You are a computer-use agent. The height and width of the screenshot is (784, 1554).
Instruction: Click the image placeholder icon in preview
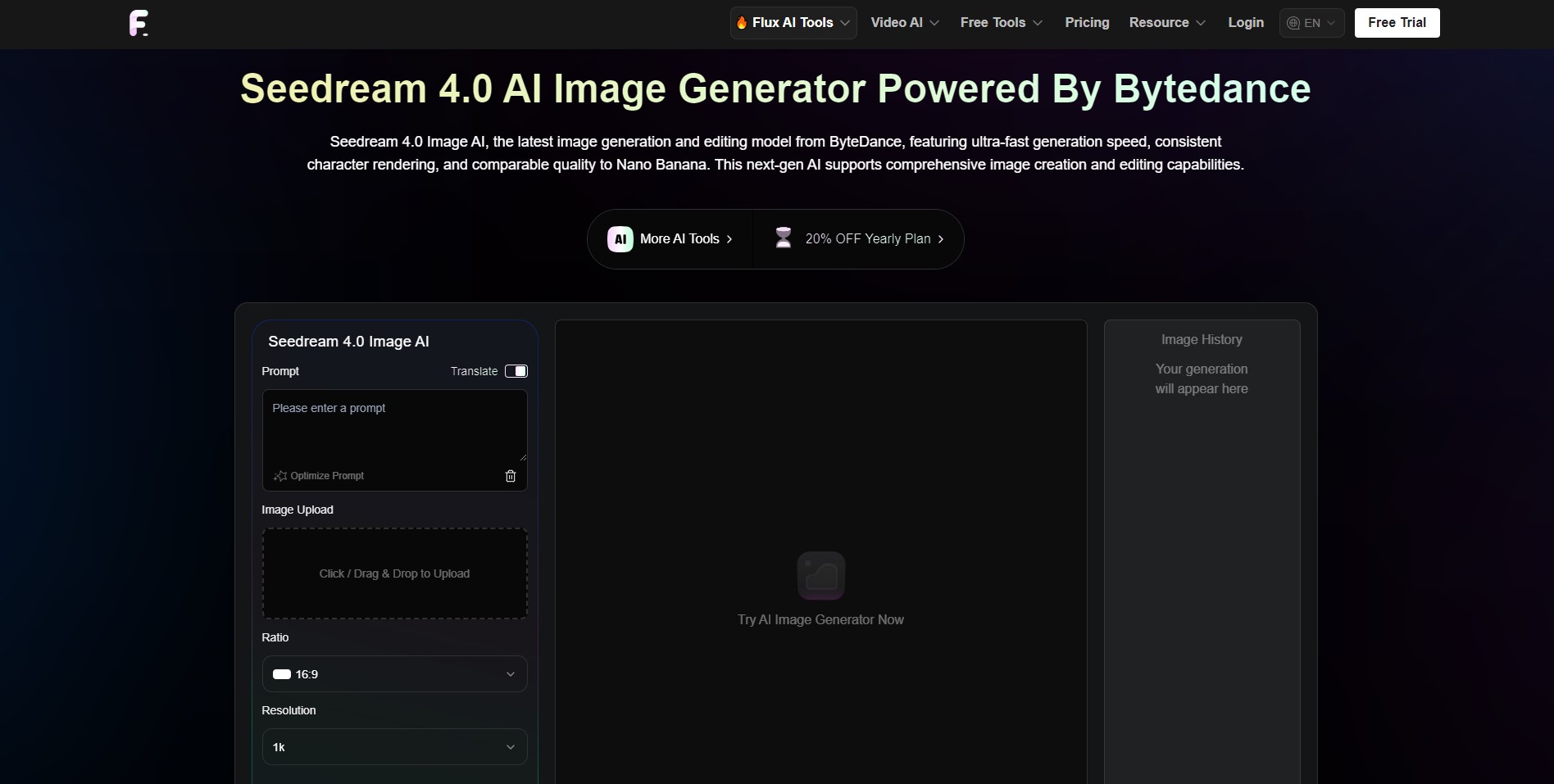[x=820, y=576]
